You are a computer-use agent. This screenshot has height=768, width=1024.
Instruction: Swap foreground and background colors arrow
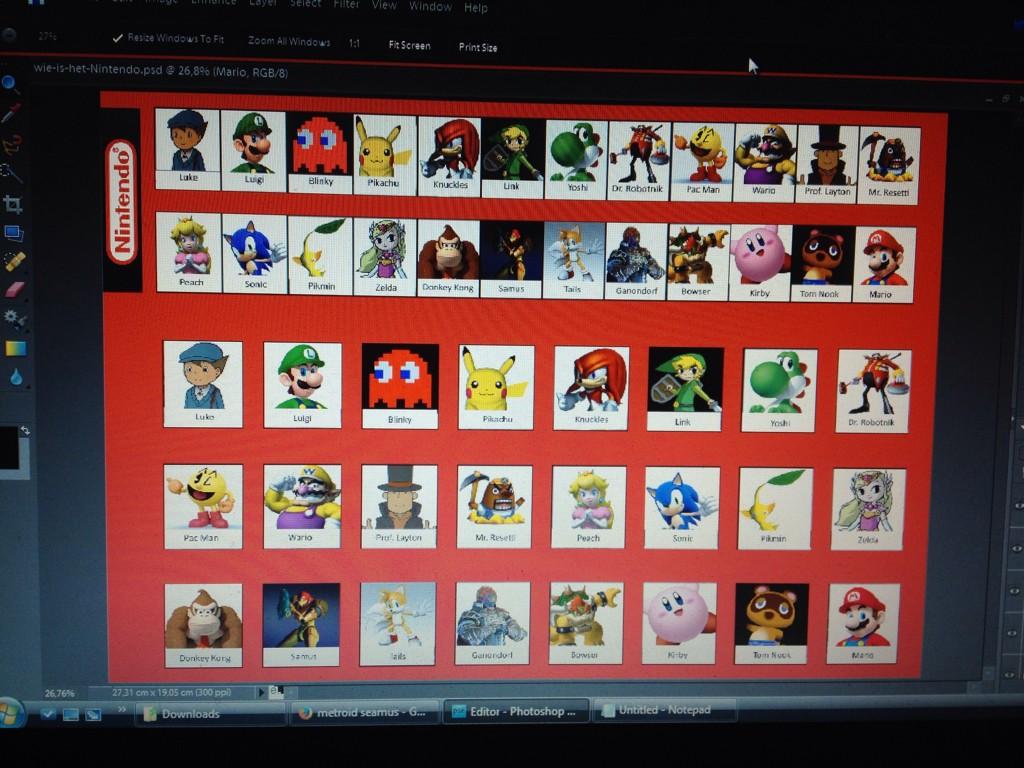pos(25,430)
